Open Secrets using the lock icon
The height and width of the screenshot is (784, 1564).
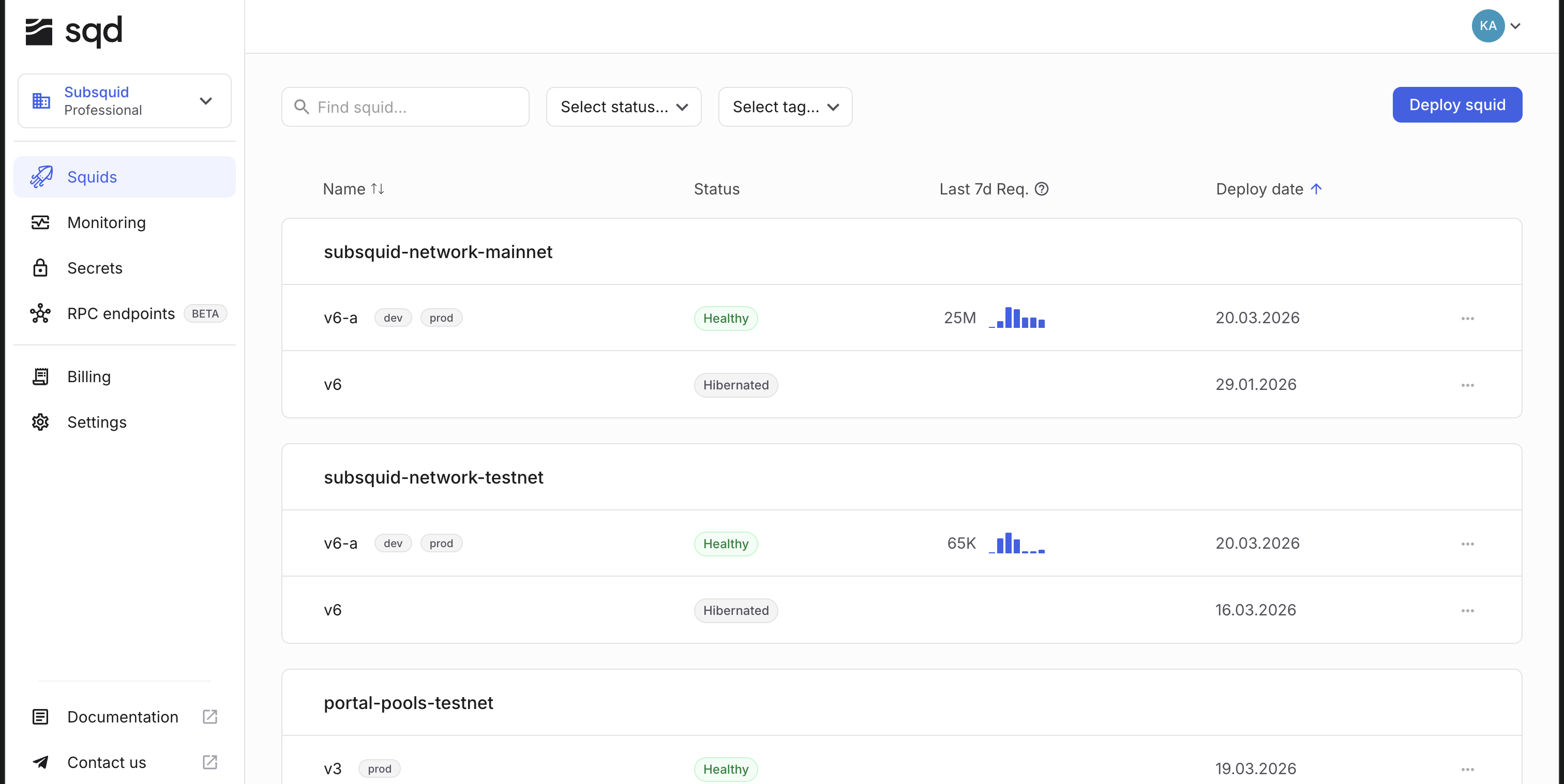[40, 268]
